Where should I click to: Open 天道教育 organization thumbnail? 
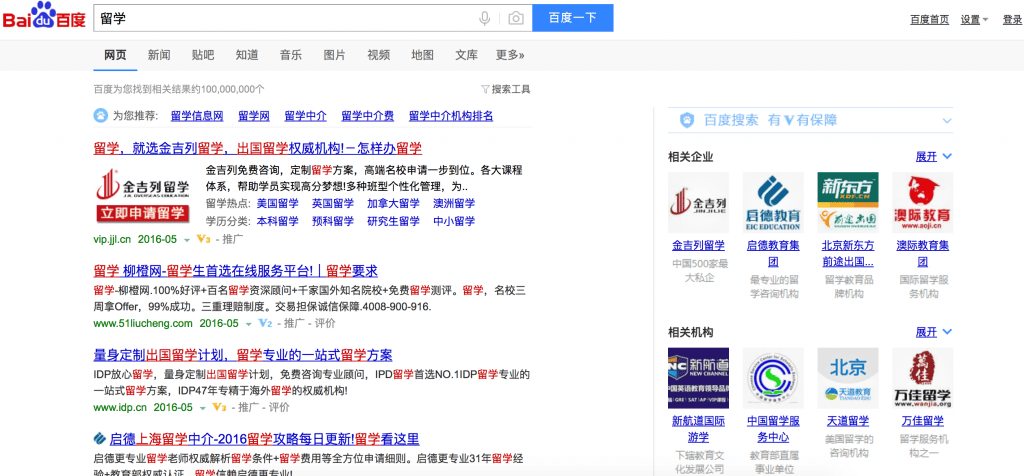848,378
